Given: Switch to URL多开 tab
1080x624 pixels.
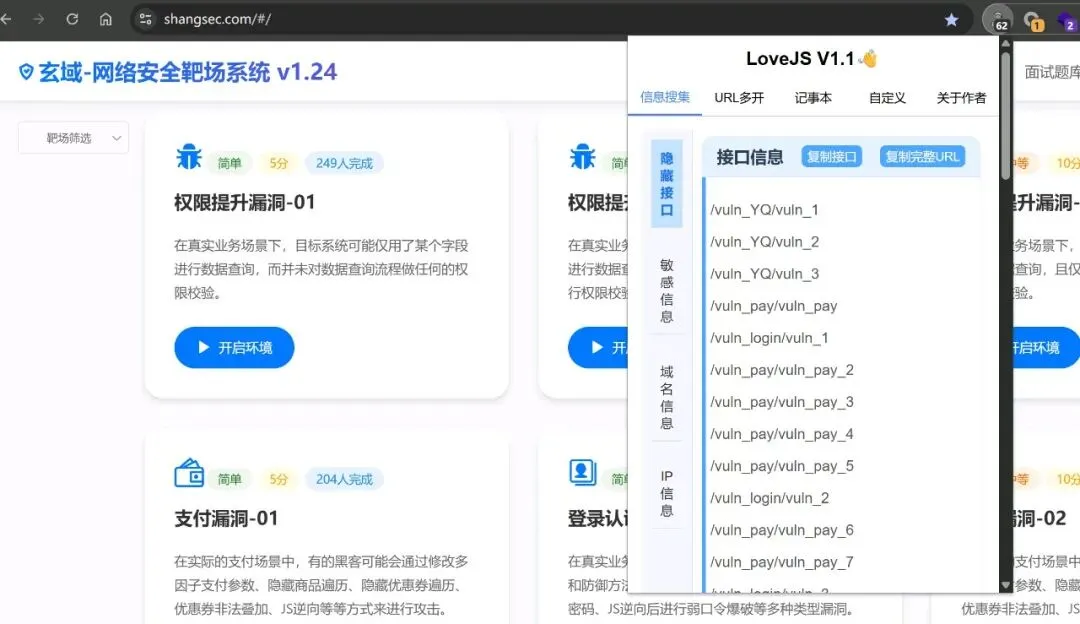Looking at the screenshot, I should click(x=739, y=98).
